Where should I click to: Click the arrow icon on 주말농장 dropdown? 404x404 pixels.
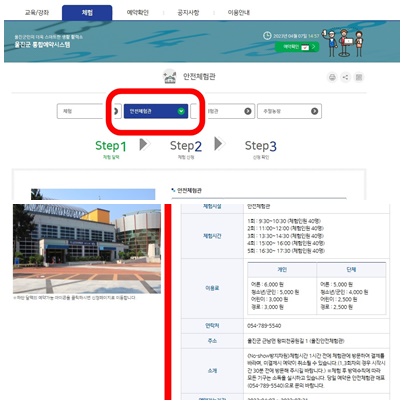(x=314, y=111)
